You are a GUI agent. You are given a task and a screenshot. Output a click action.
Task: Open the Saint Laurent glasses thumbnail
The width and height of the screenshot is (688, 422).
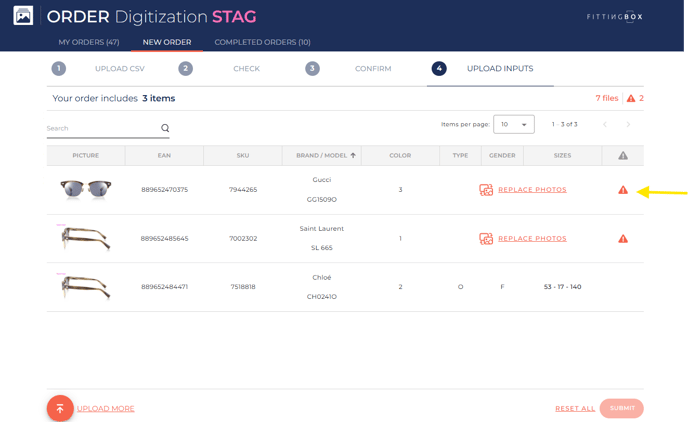pyautogui.click(x=85, y=238)
